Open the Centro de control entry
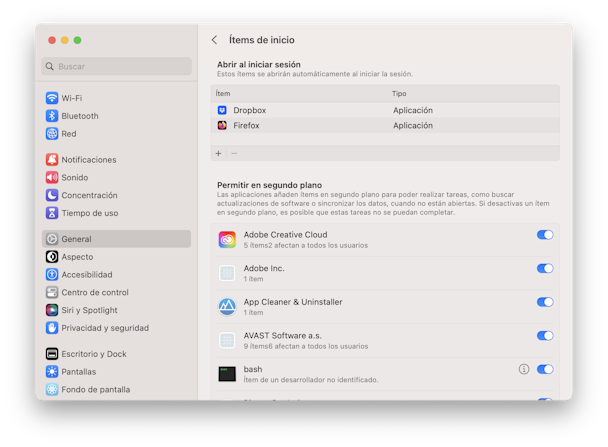 tap(116, 292)
